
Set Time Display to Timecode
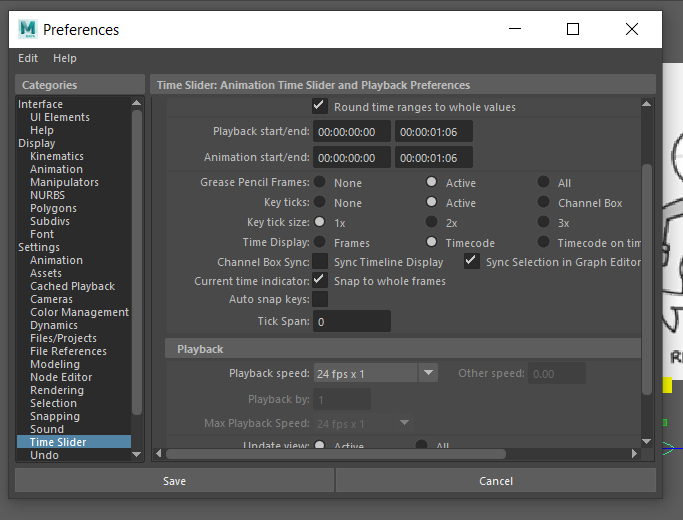(431, 242)
